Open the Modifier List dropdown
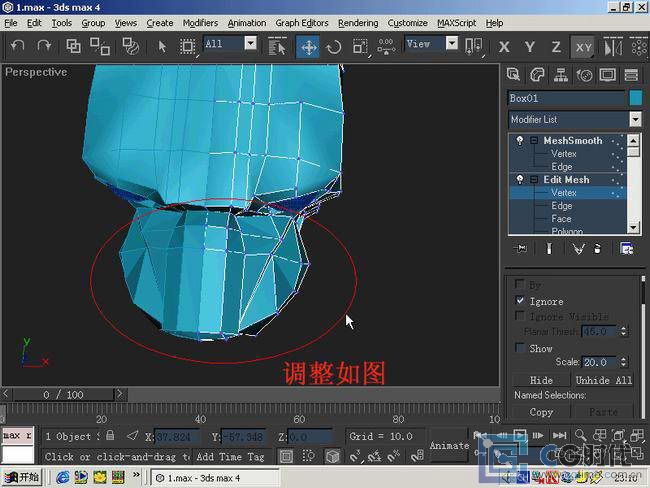 coord(635,119)
